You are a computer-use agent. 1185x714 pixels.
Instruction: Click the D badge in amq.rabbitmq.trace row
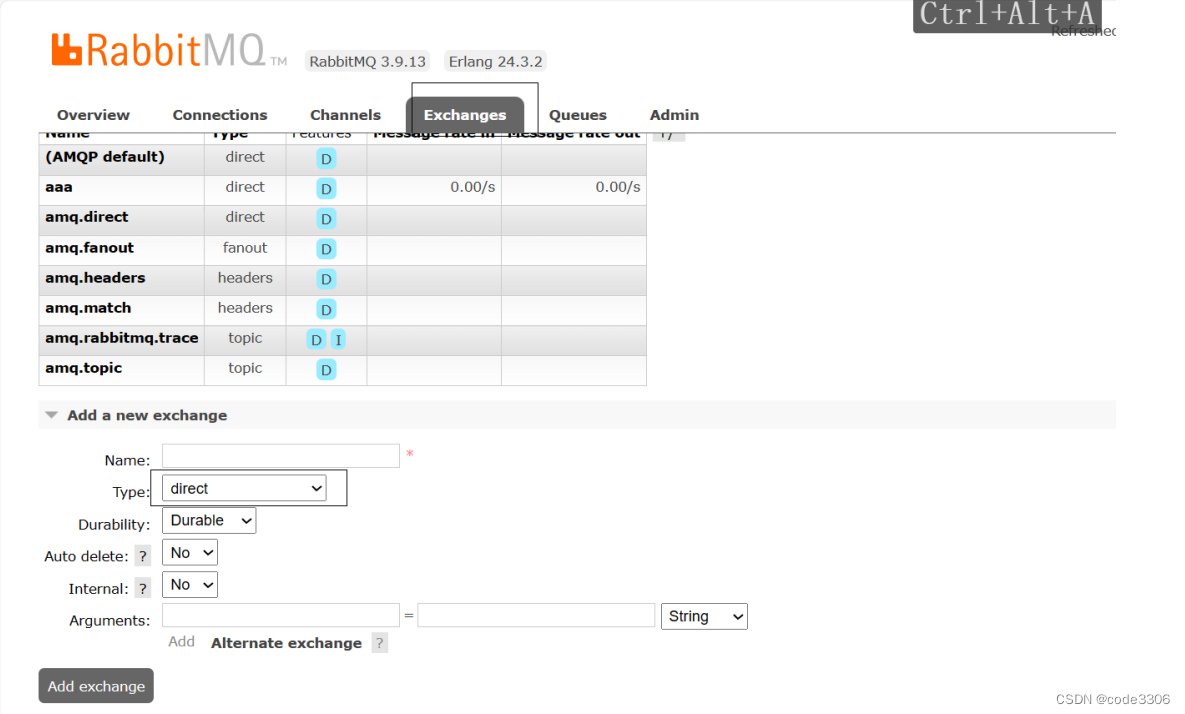point(316,340)
